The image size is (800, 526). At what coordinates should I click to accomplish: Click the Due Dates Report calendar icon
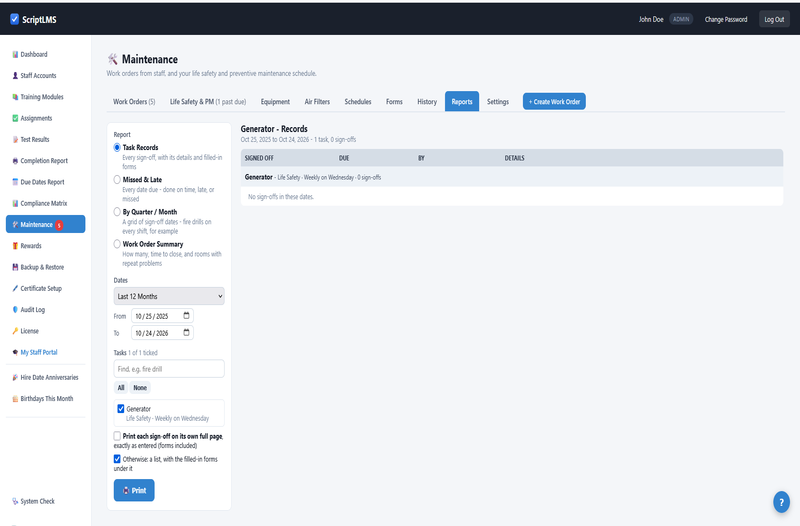tap(15, 182)
